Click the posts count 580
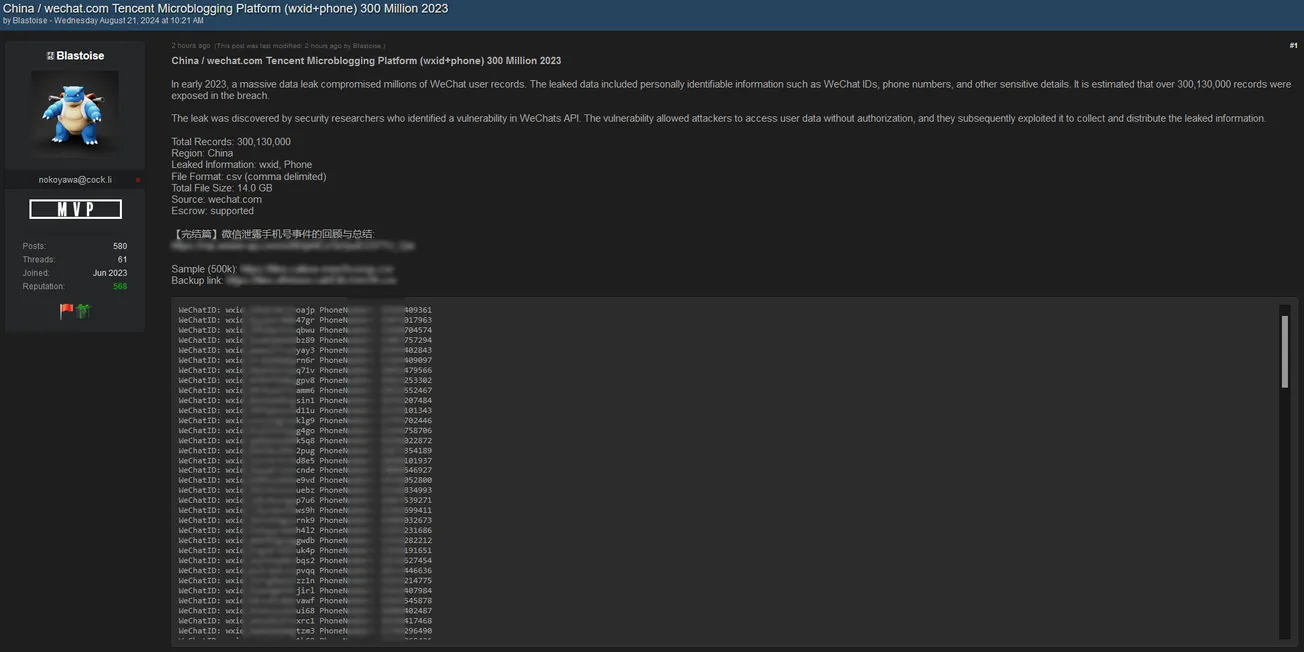1304x652 pixels. click(x=119, y=246)
